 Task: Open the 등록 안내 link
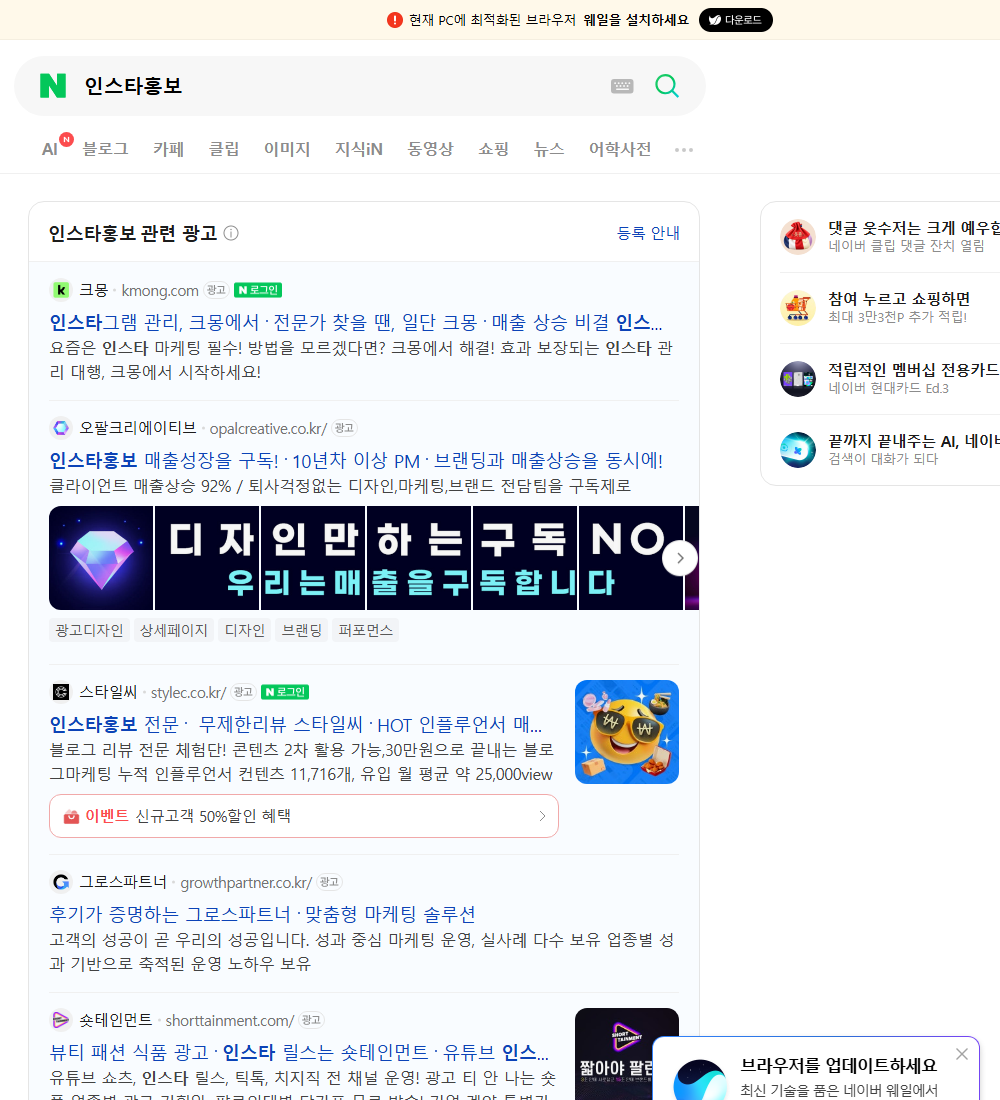648,233
